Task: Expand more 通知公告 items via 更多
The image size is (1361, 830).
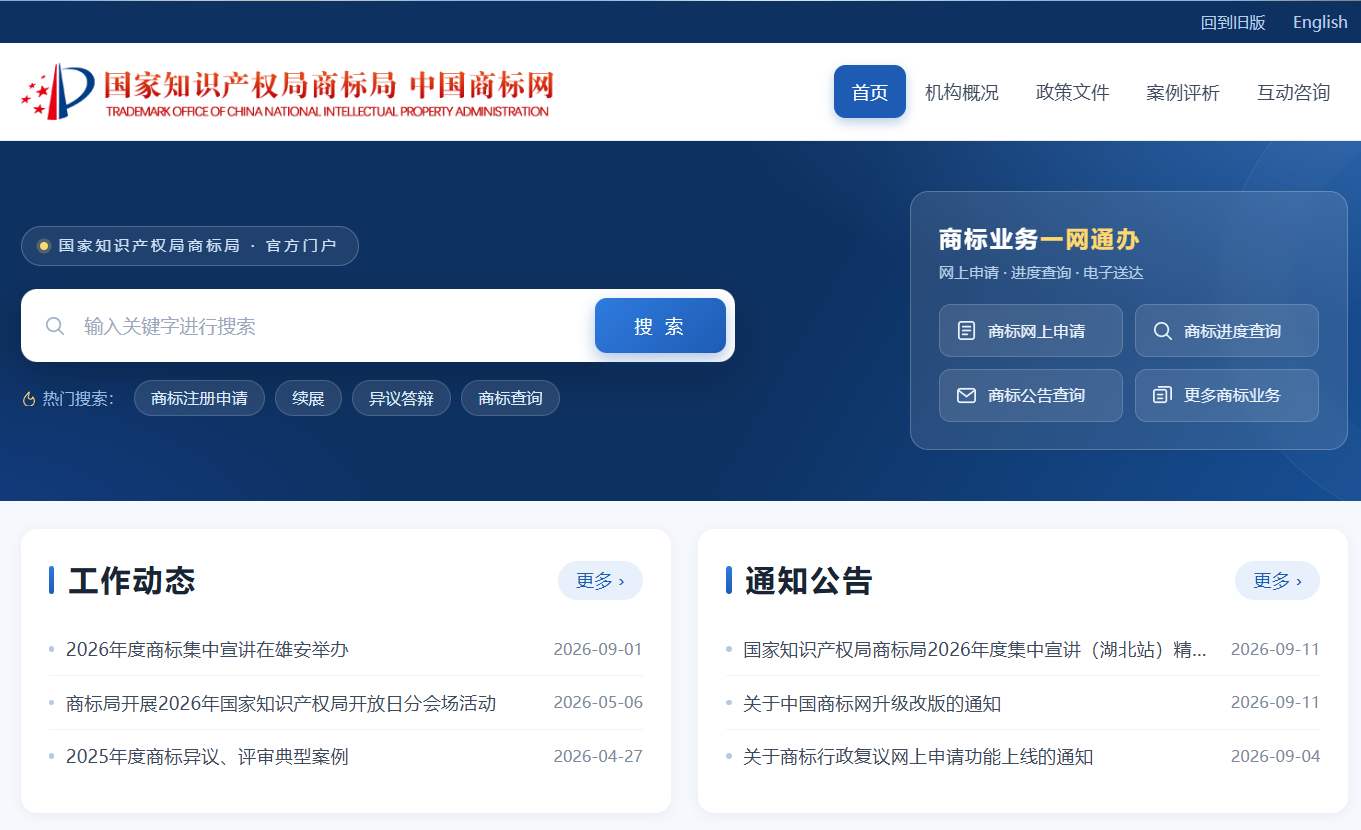Action: pyautogui.click(x=1277, y=580)
